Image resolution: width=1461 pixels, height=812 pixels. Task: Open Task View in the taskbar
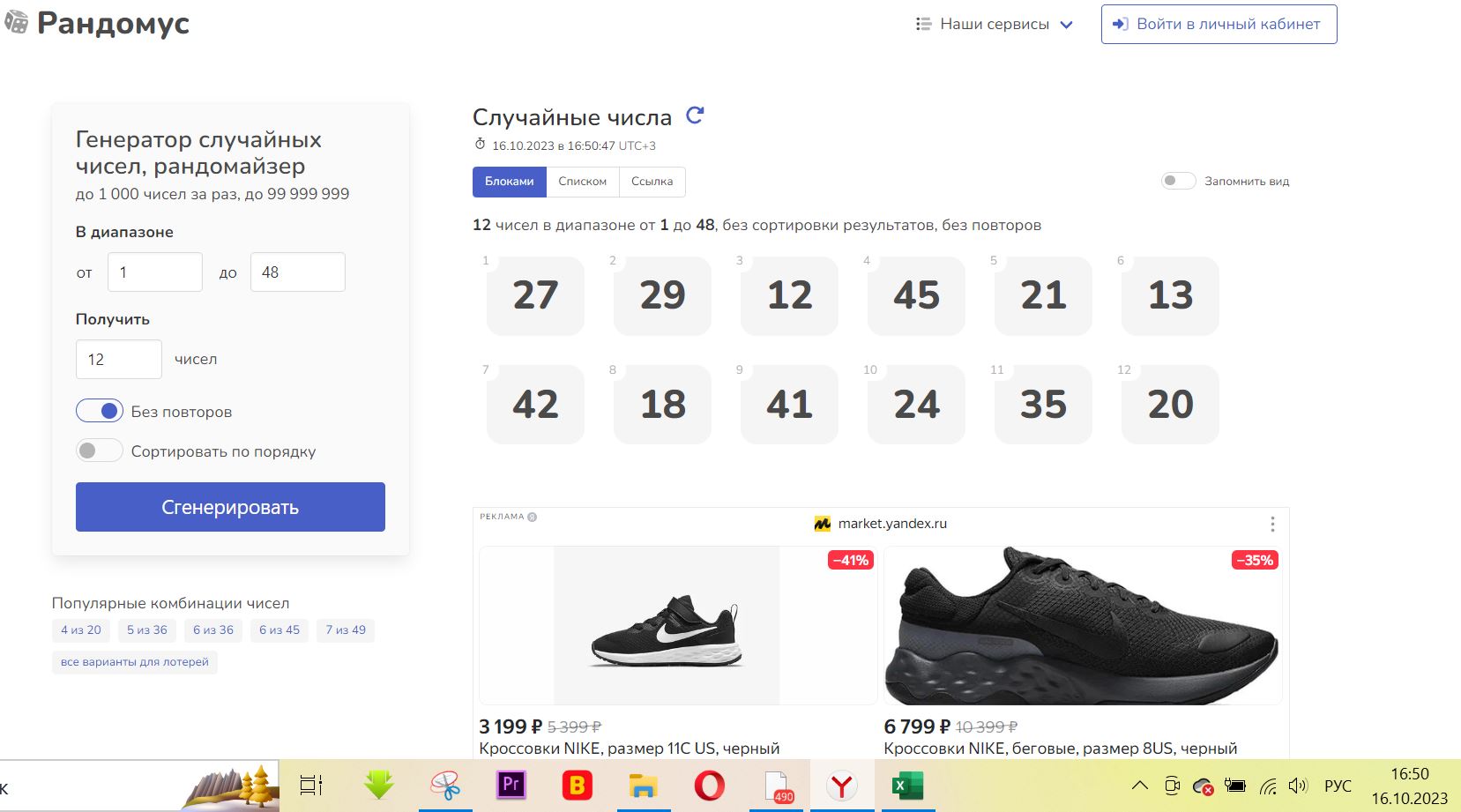[x=311, y=786]
